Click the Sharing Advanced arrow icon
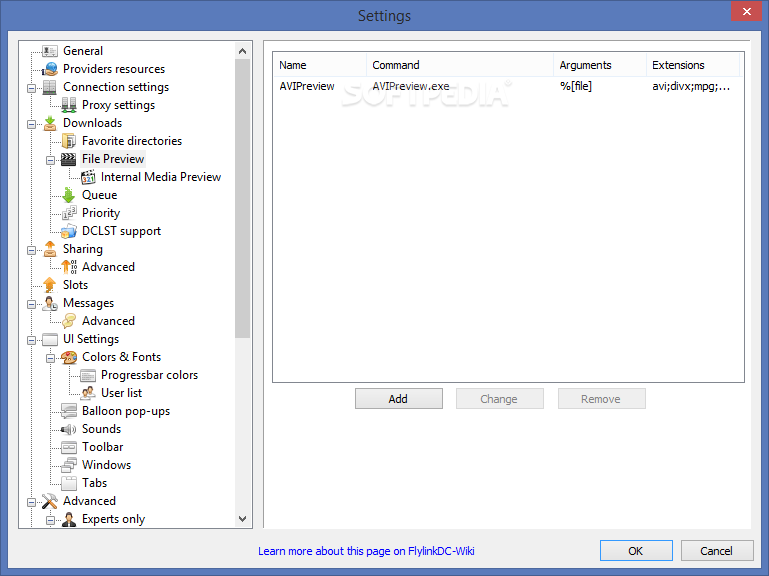This screenshot has height=576, width=769. 69,267
